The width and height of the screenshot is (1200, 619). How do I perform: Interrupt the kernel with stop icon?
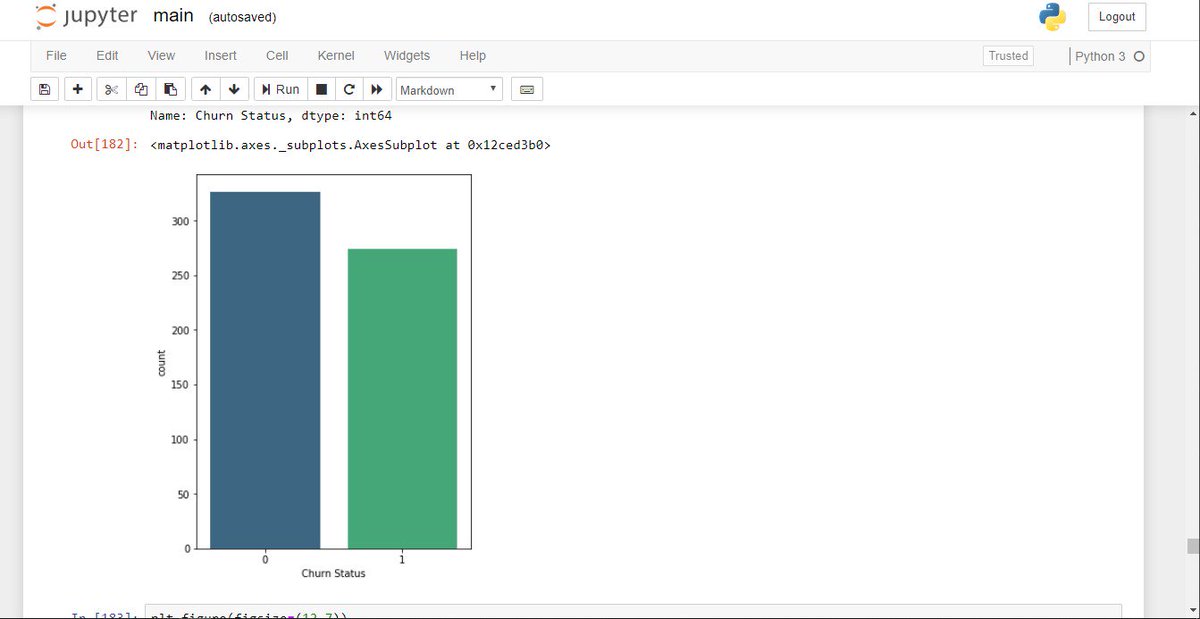tap(321, 89)
